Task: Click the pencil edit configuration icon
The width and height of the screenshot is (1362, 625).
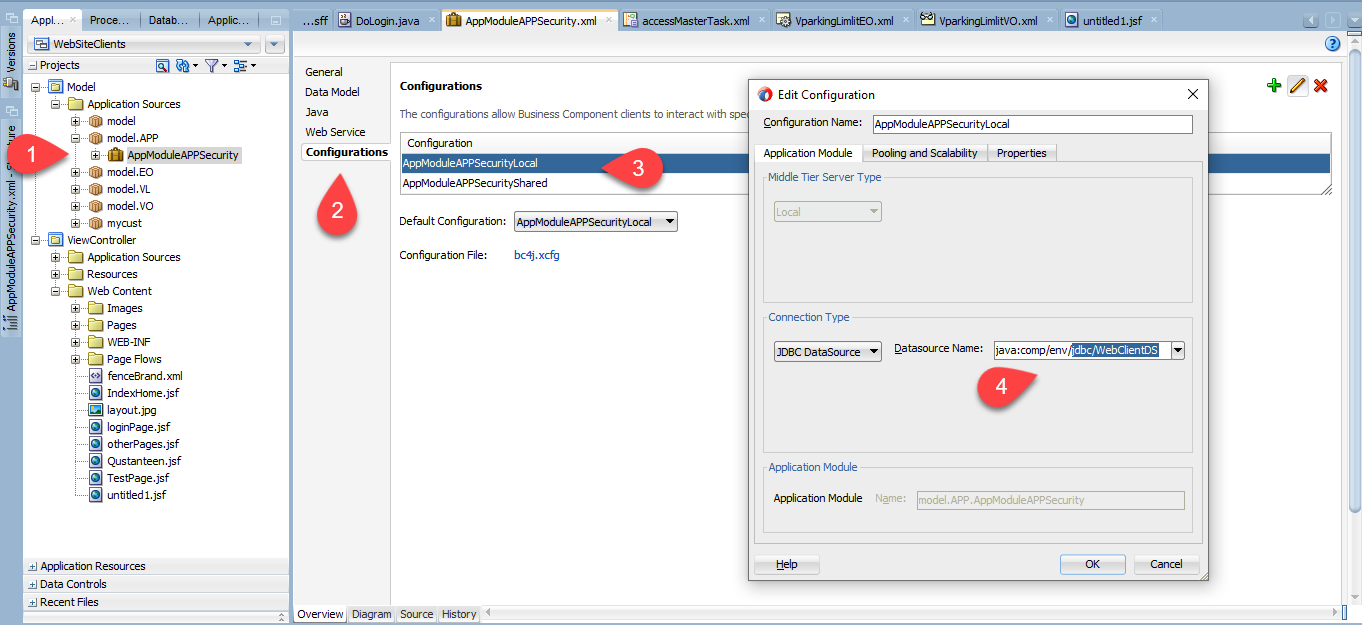Action: (x=1297, y=86)
